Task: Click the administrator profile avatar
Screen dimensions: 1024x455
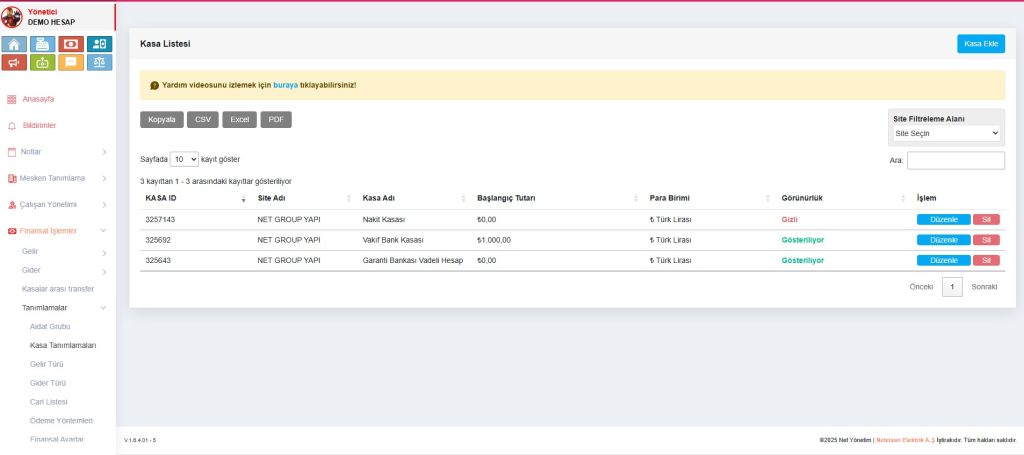Action: pos(13,16)
